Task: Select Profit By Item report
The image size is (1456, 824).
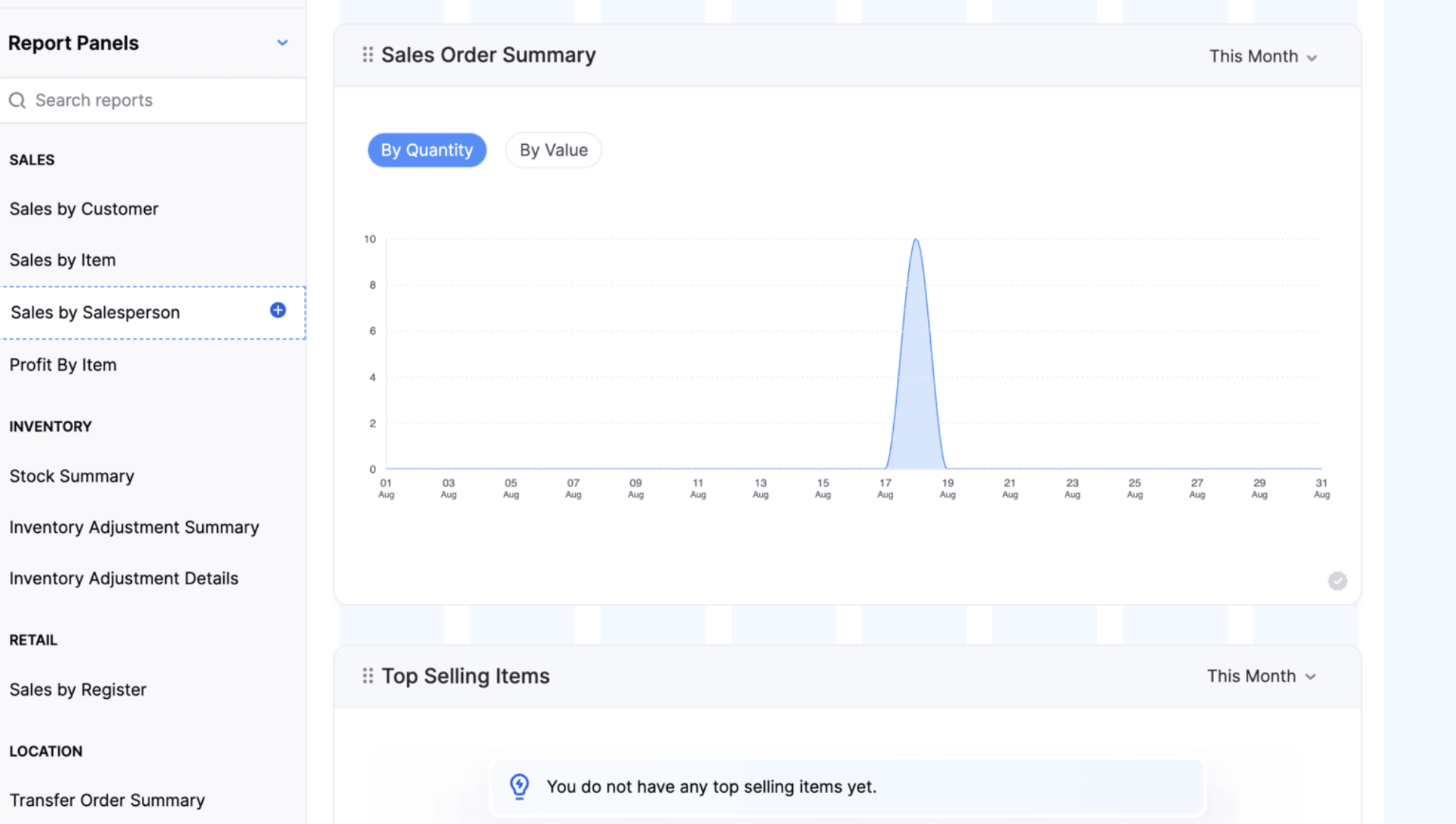Action: click(x=63, y=365)
